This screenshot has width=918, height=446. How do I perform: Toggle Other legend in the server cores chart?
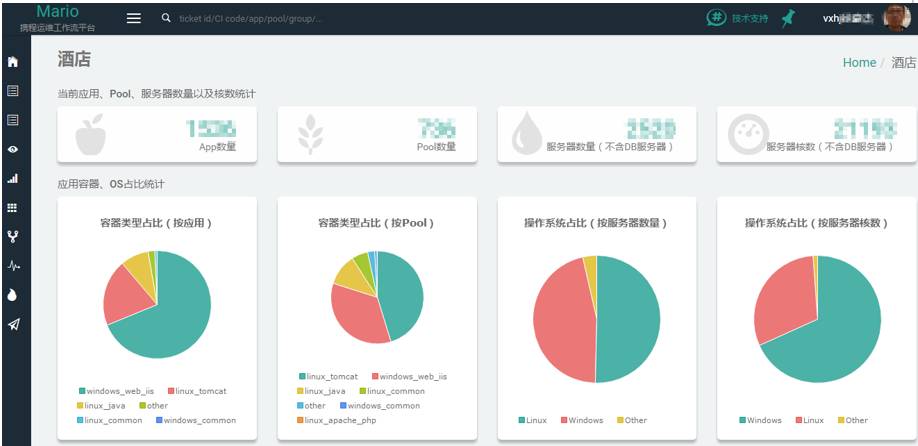click(x=852, y=420)
